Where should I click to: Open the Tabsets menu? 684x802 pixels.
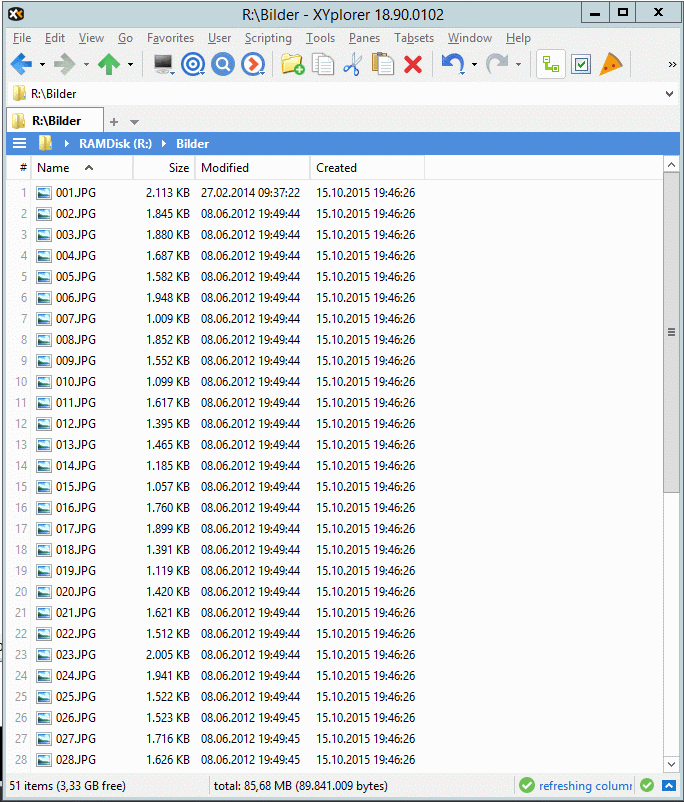pyautogui.click(x=414, y=38)
